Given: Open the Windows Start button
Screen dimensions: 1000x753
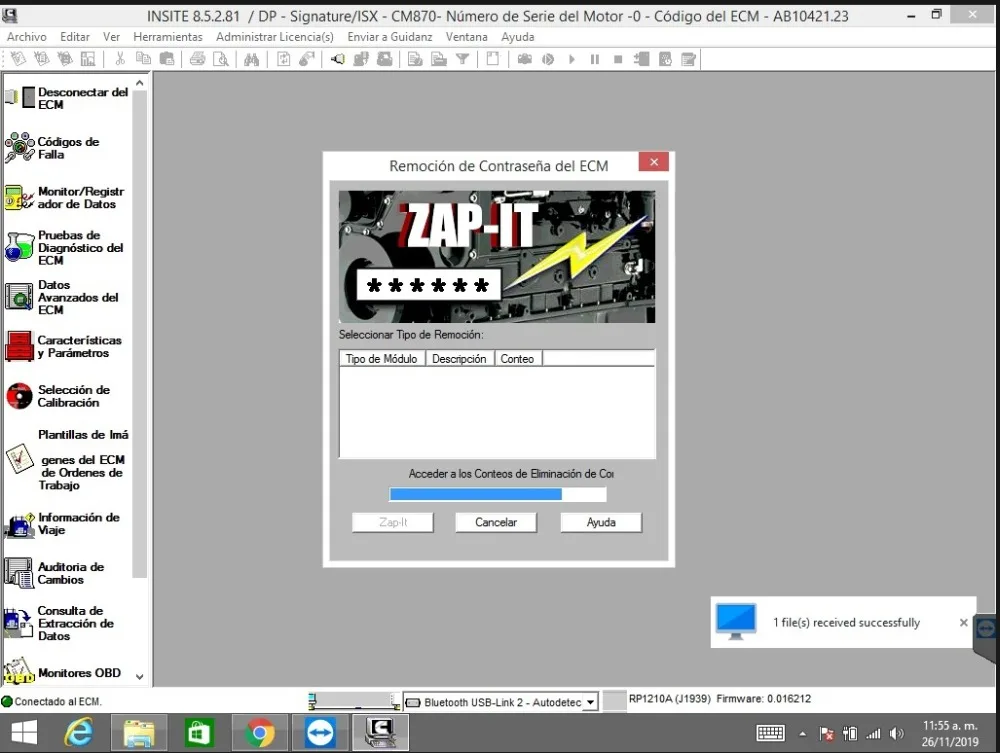Looking at the screenshot, I should click(24, 733).
